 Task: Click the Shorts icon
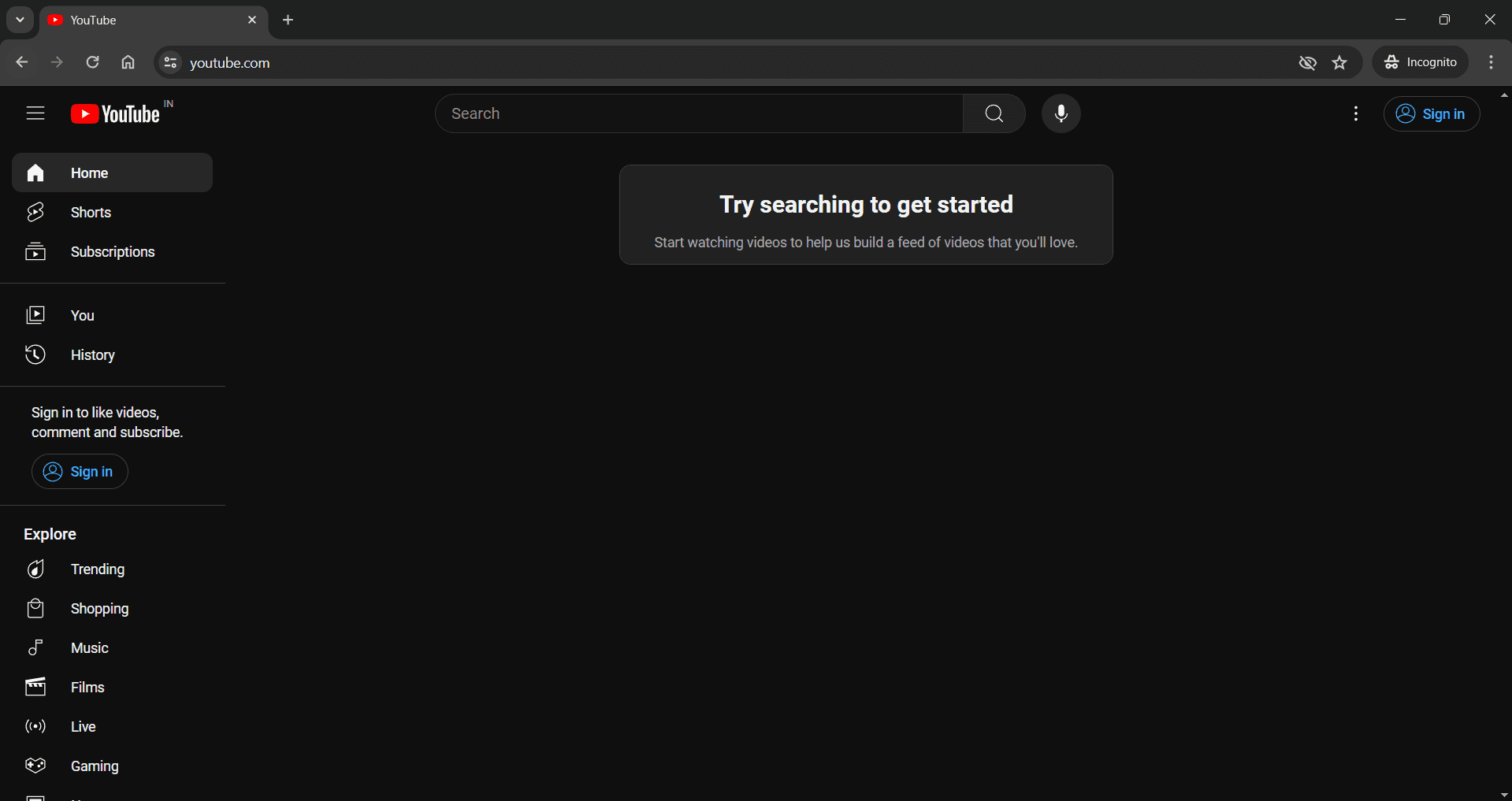point(35,212)
